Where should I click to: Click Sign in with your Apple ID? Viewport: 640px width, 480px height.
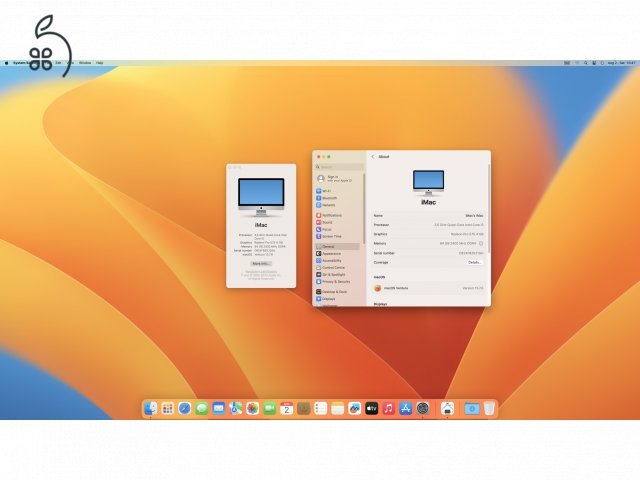coord(337,178)
